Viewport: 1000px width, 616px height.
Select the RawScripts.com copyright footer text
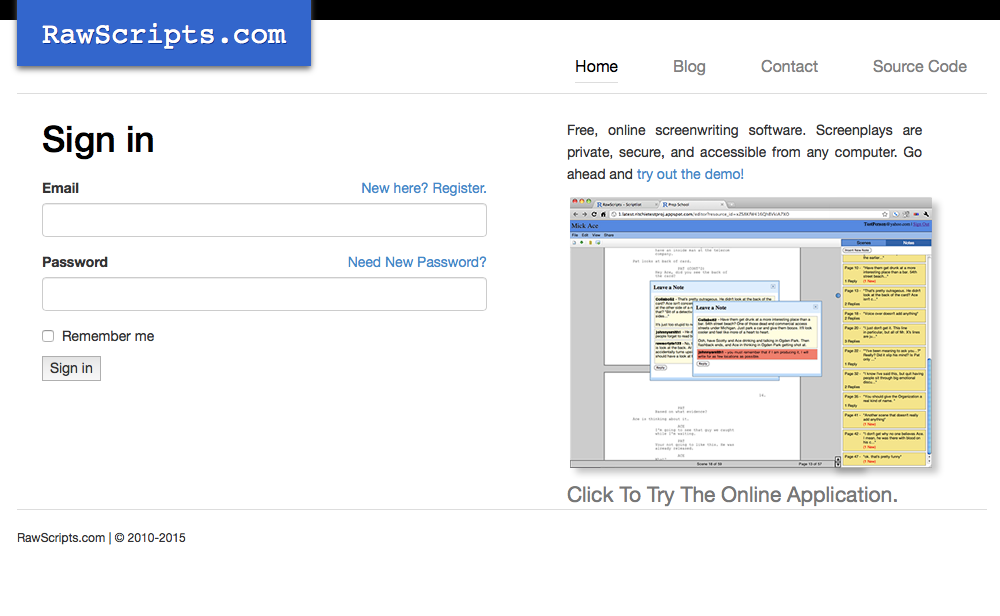pos(101,538)
